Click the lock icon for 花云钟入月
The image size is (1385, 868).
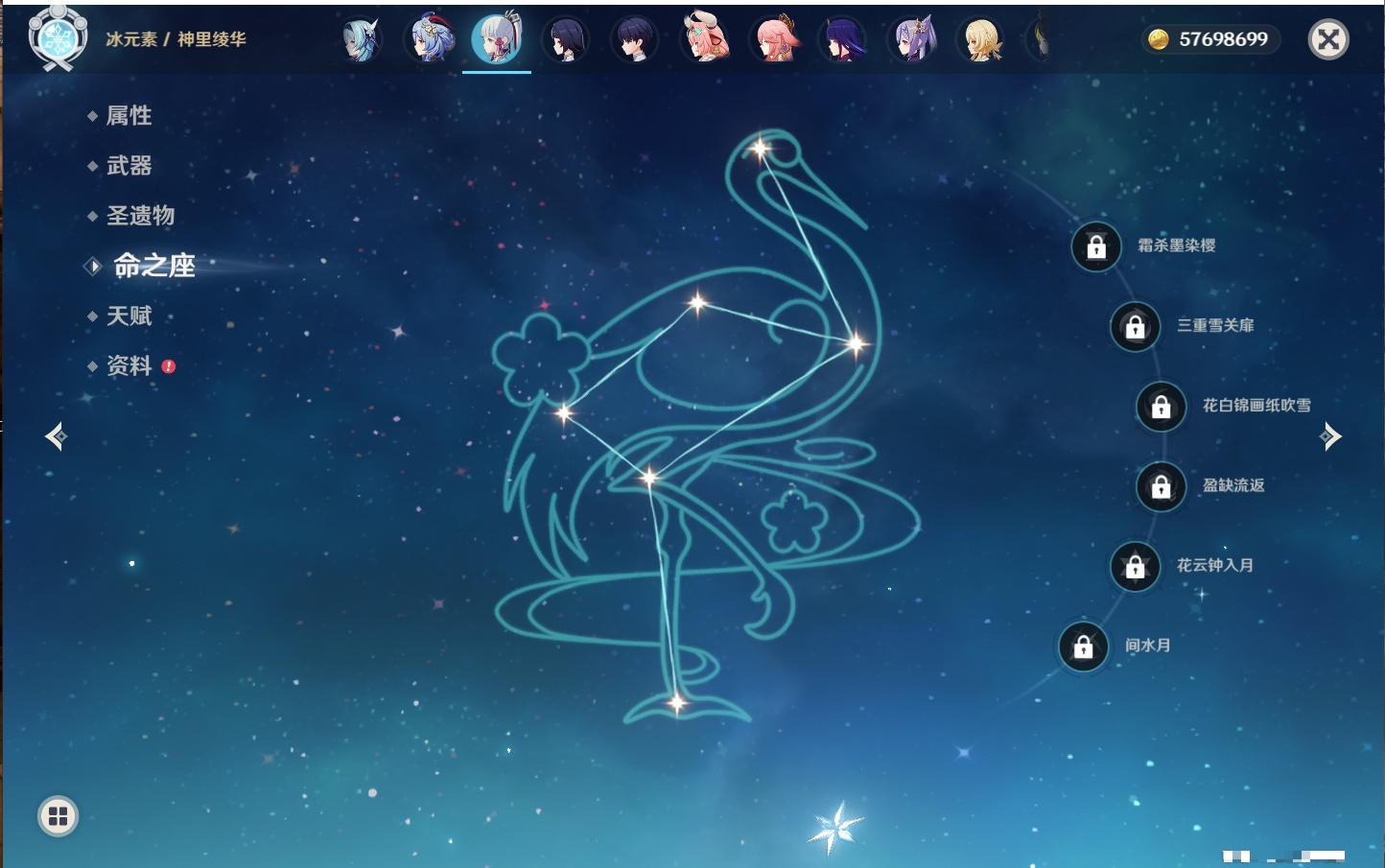point(1136,567)
